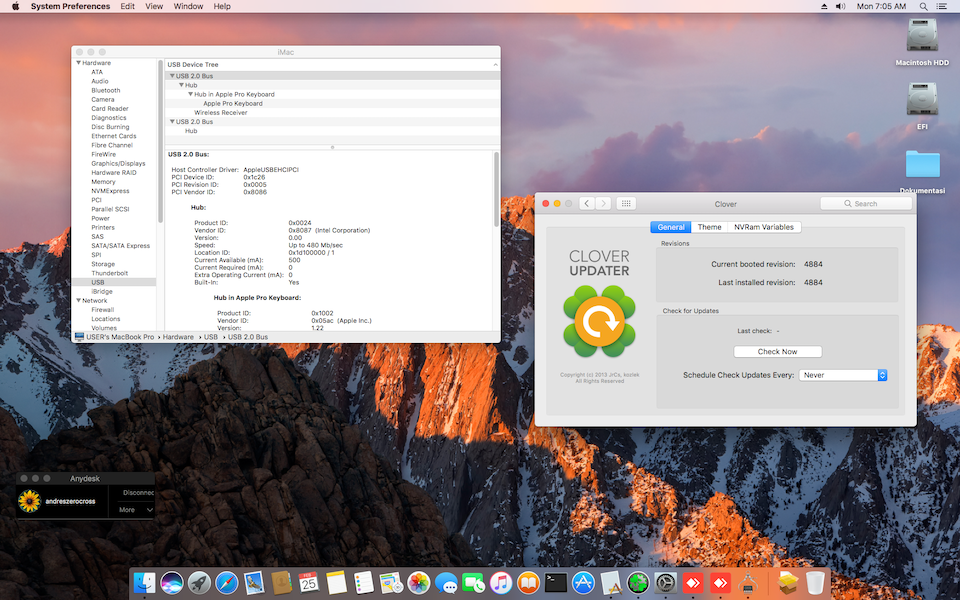Select Macintosh HDD drive on desktop
Image resolution: width=960 pixels, height=600 pixels.
(922, 42)
